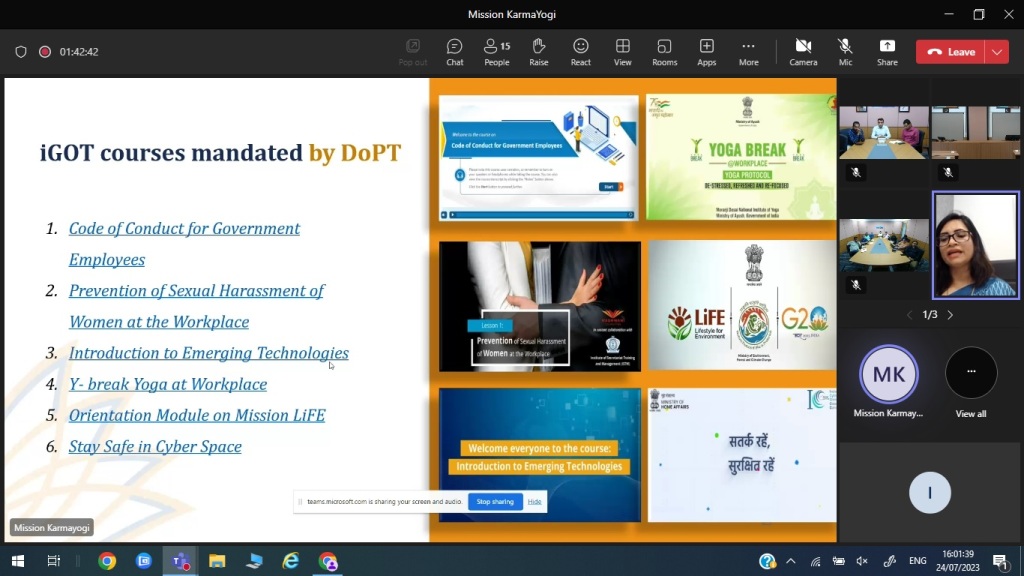The image size is (1024, 576).
Task: Switch the ENG input language
Action: coord(918,561)
